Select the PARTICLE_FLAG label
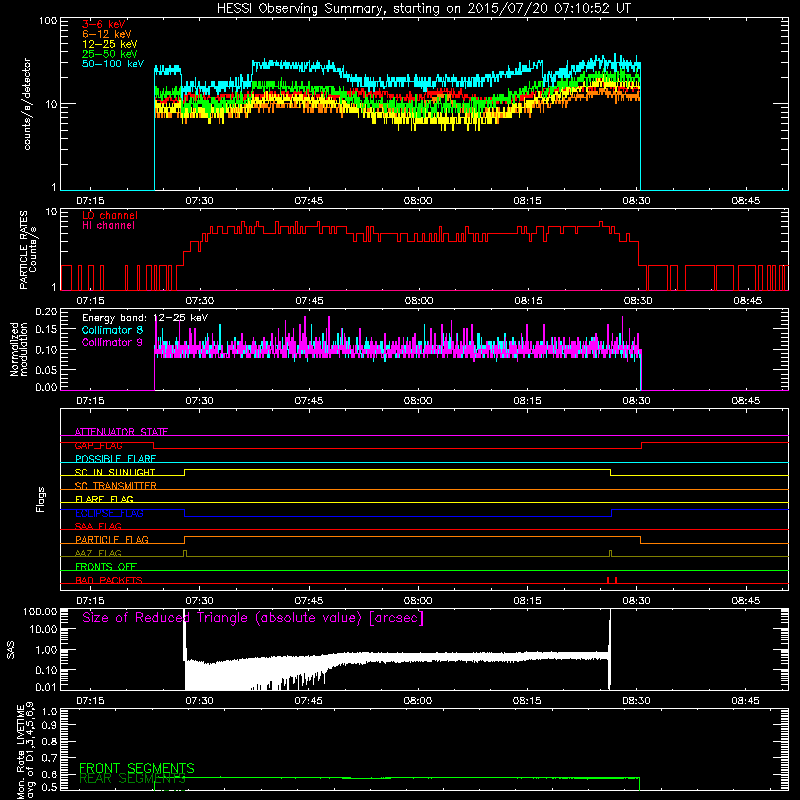The image size is (800, 800). (x=112, y=539)
